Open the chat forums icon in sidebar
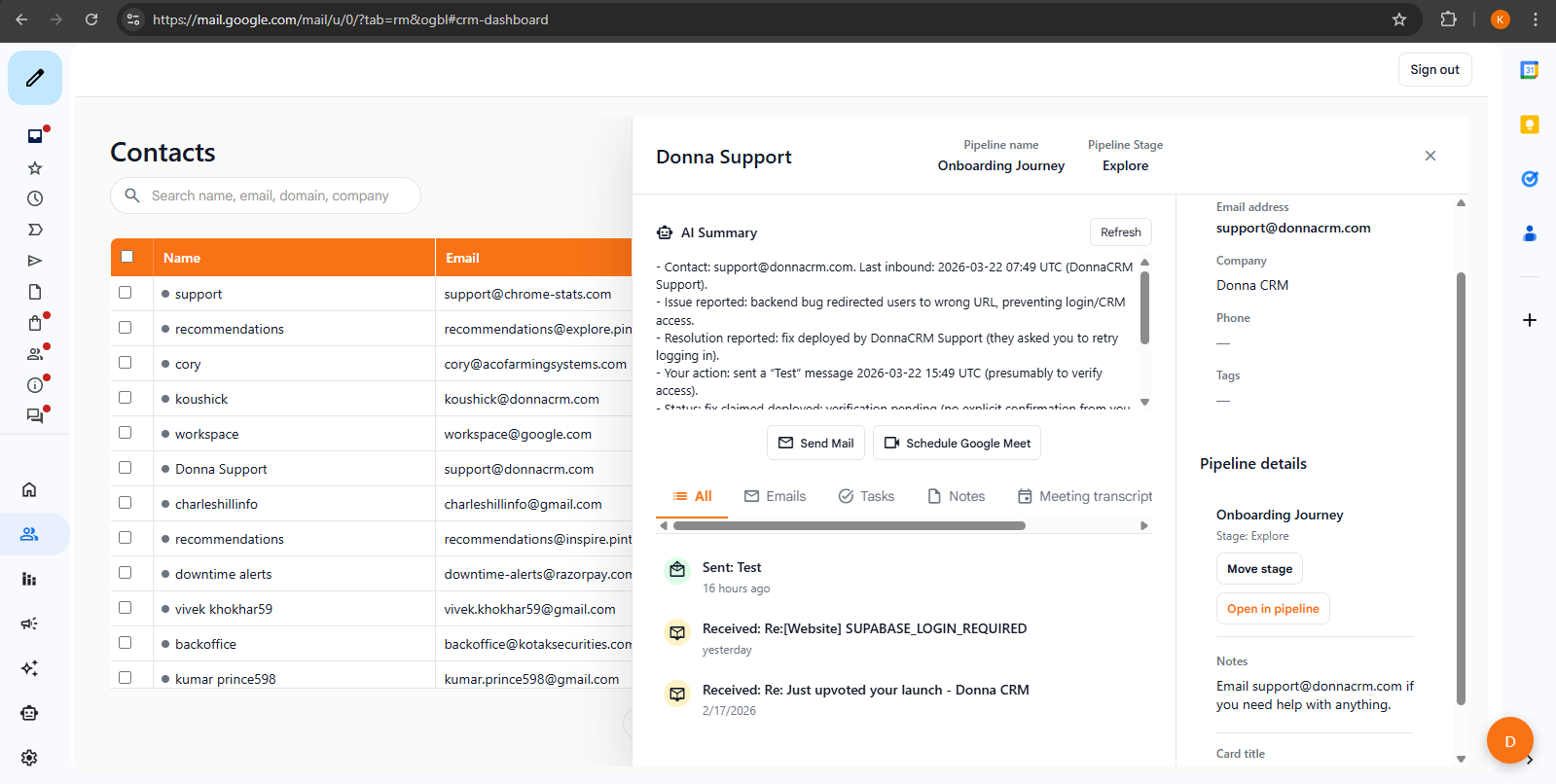Viewport: 1556px width, 784px height. coord(35,416)
